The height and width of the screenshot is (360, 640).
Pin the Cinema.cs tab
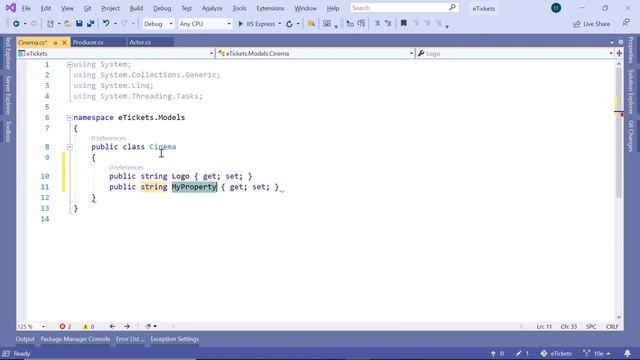55,42
